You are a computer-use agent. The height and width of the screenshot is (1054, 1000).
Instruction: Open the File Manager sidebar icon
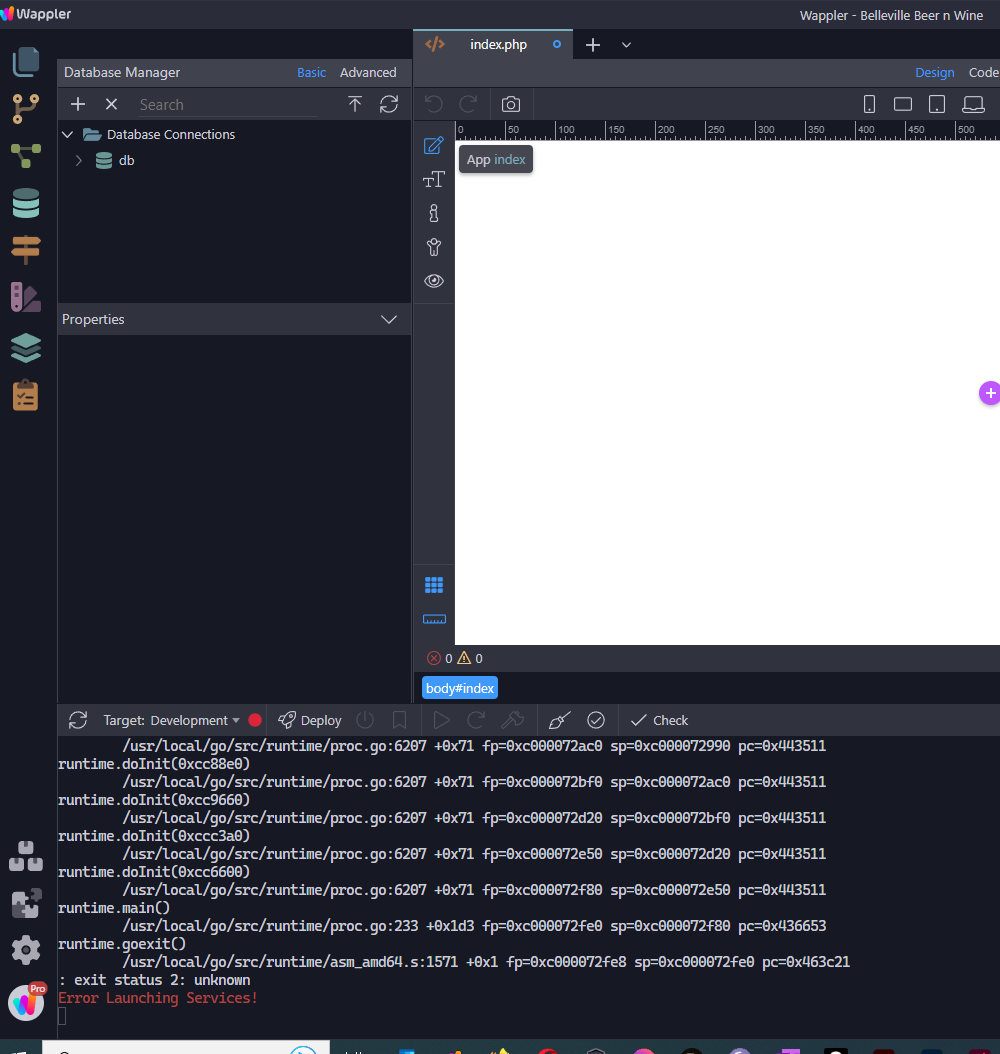pyautogui.click(x=26, y=62)
